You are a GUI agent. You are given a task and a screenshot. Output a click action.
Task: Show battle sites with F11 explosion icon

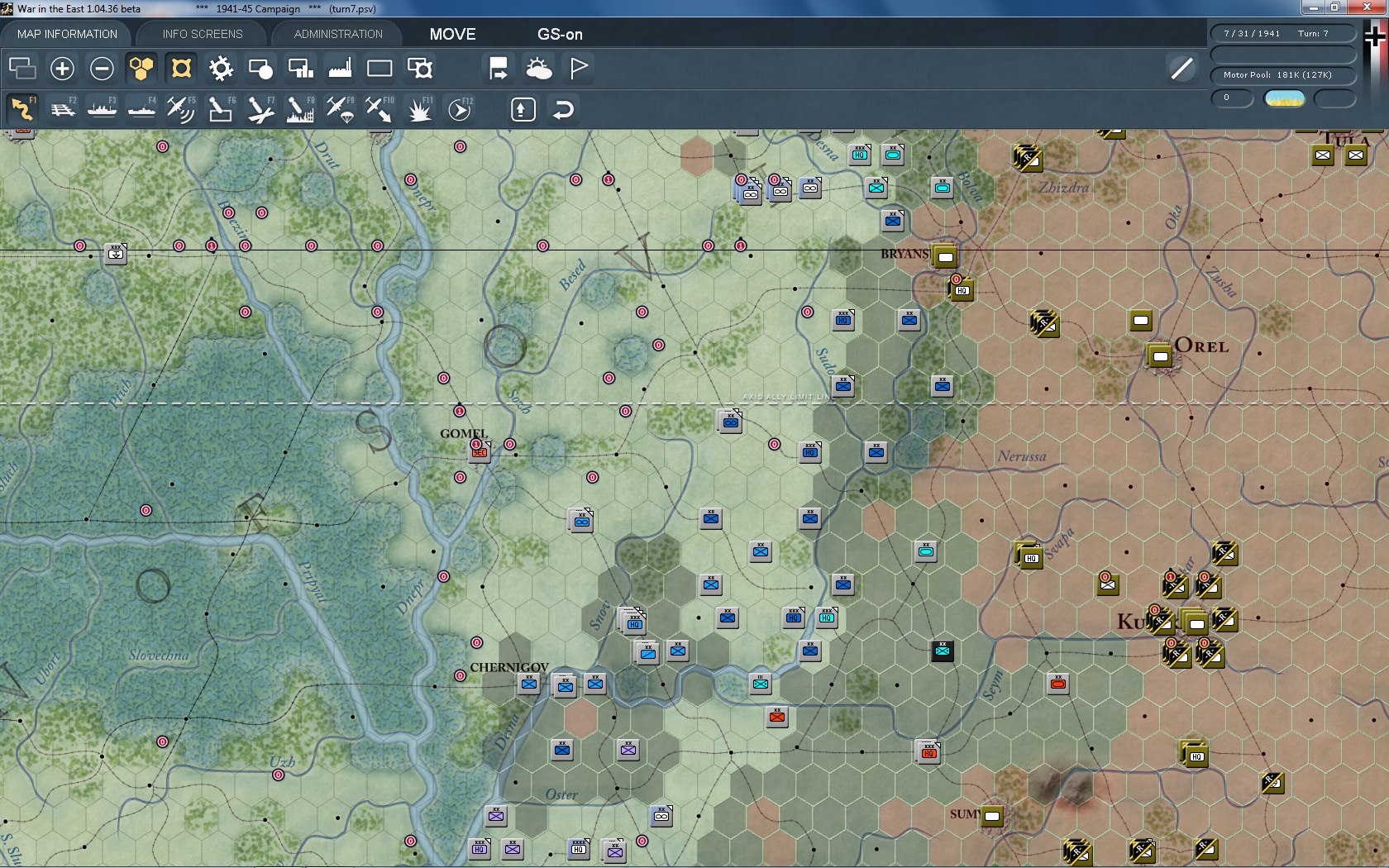tap(419, 109)
